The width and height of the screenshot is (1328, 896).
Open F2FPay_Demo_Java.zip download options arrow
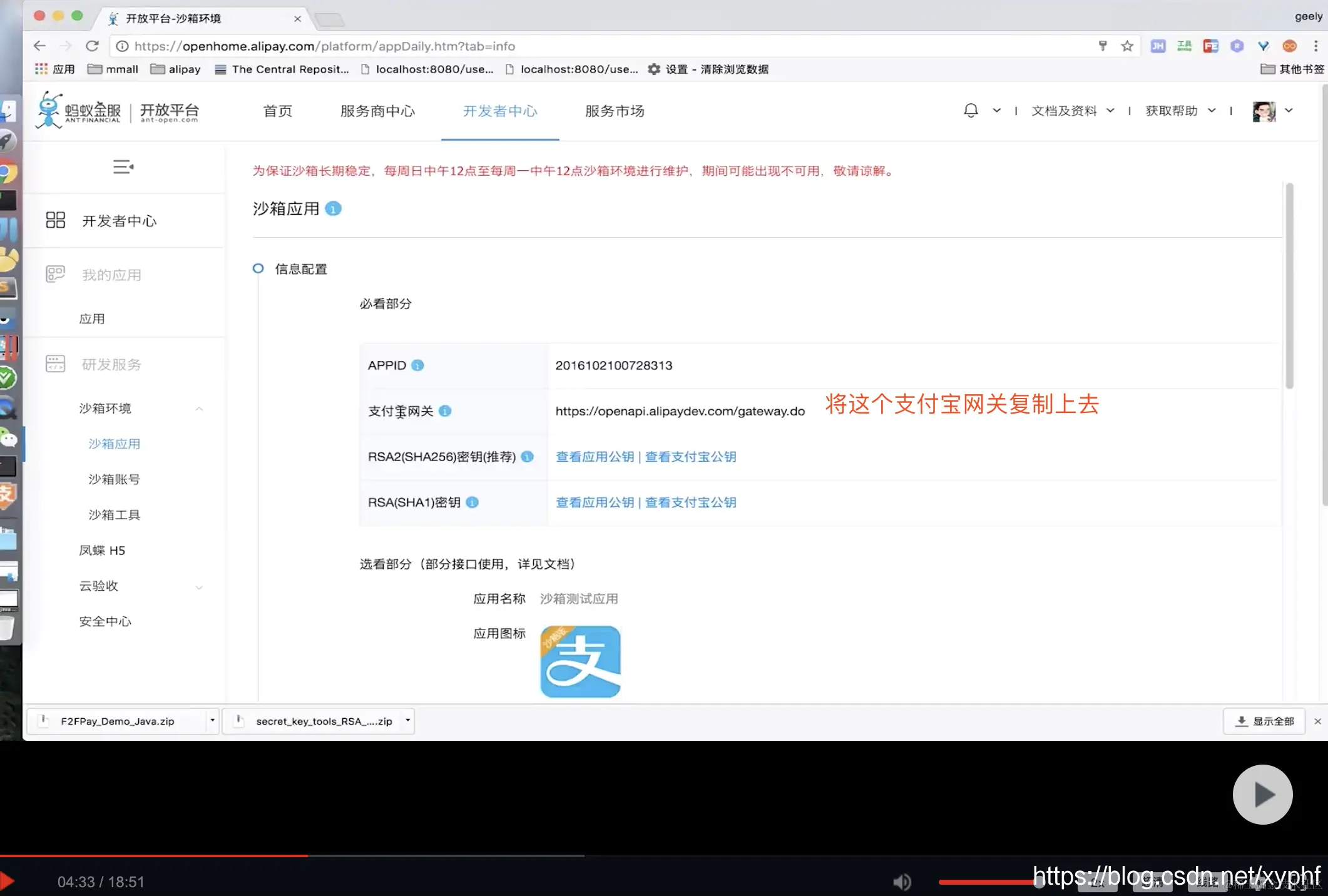[x=212, y=721]
